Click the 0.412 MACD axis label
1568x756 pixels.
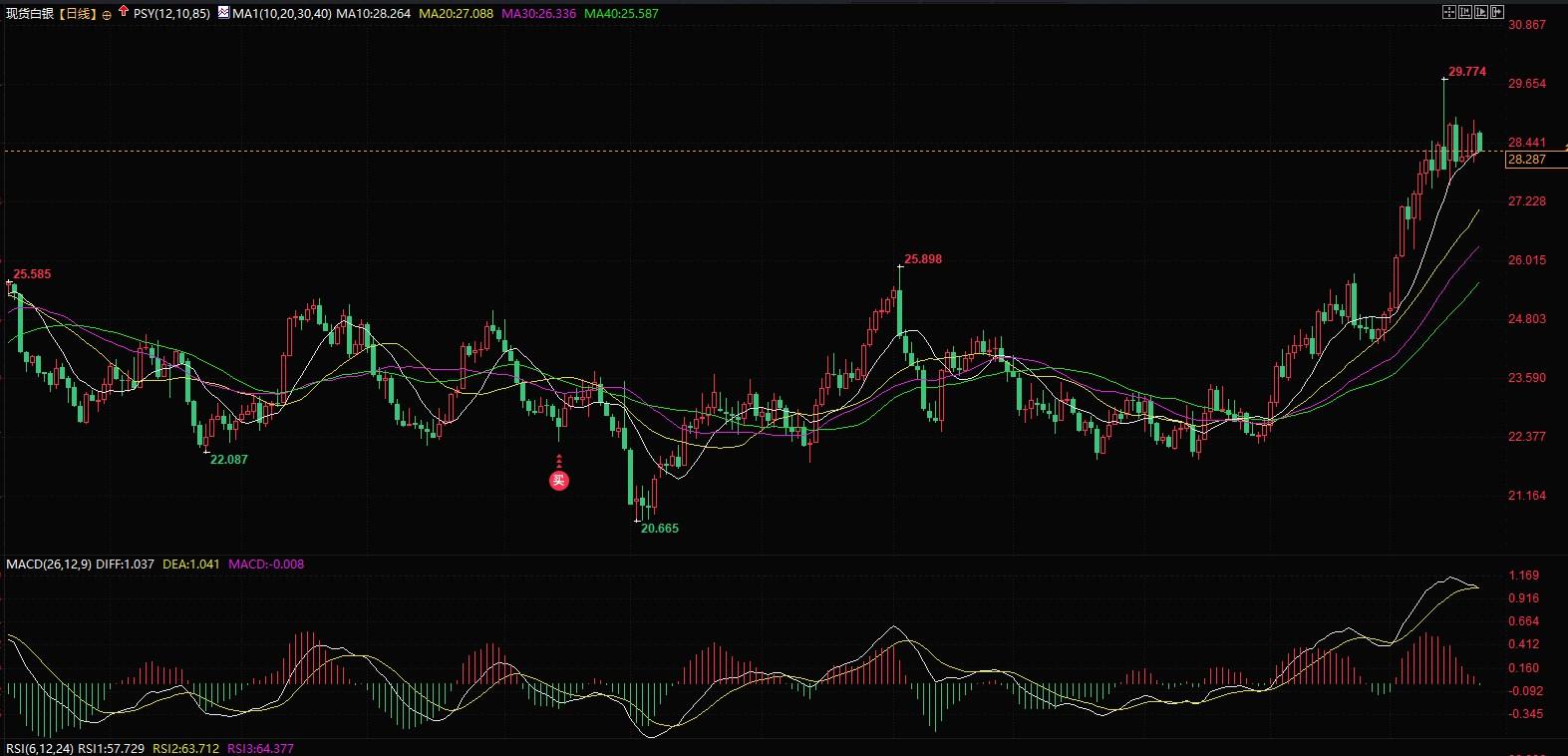click(x=1524, y=644)
